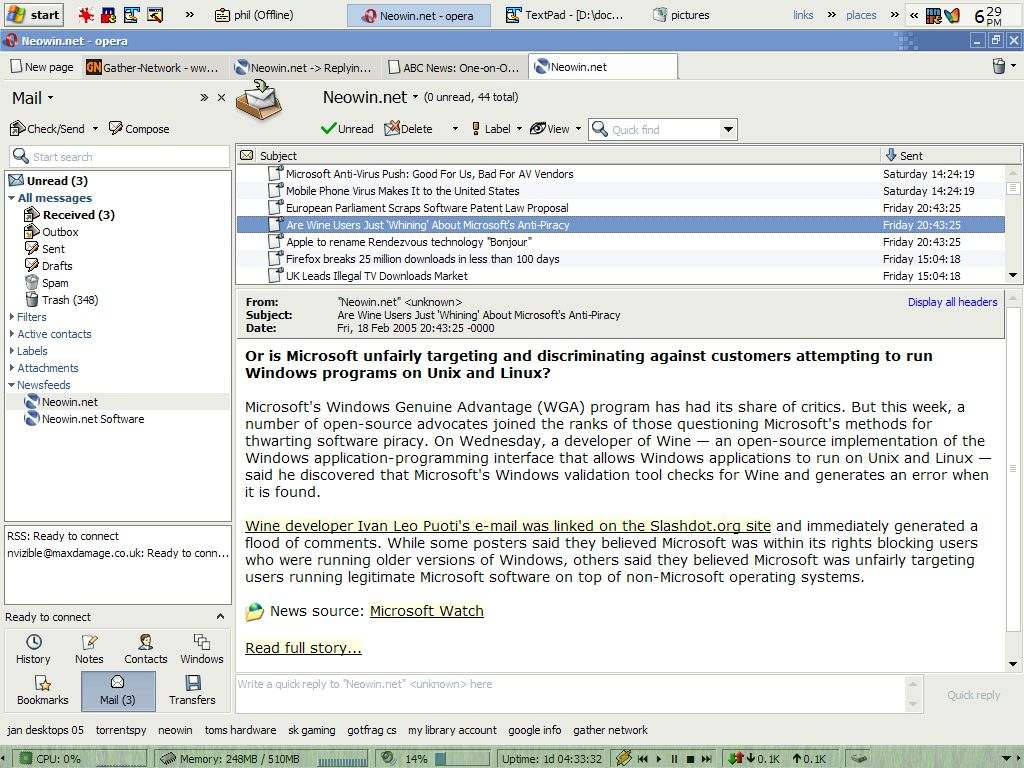The image size is (1024, 768).
Task: Delete the selected message
Action: click(x=409, y=129)
